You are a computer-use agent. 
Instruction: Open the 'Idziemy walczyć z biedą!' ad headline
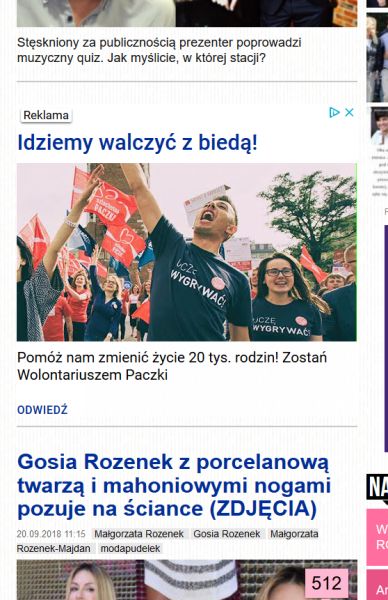[137, 143]
